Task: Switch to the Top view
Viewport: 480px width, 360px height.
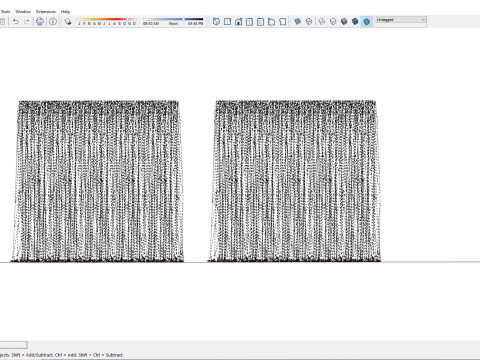Action: 227,22
